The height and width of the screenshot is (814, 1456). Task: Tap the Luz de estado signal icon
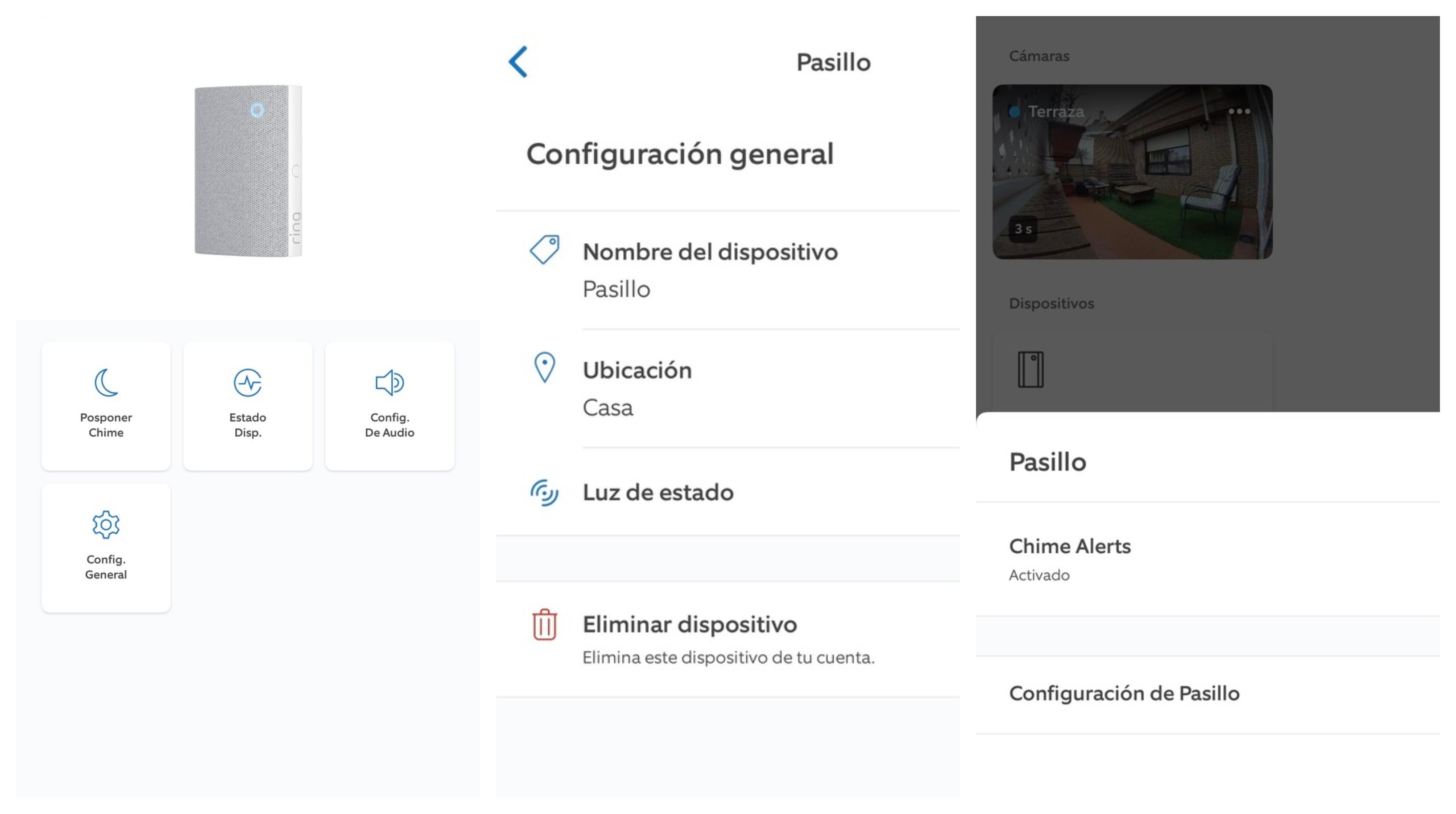(x=544, y=492)
